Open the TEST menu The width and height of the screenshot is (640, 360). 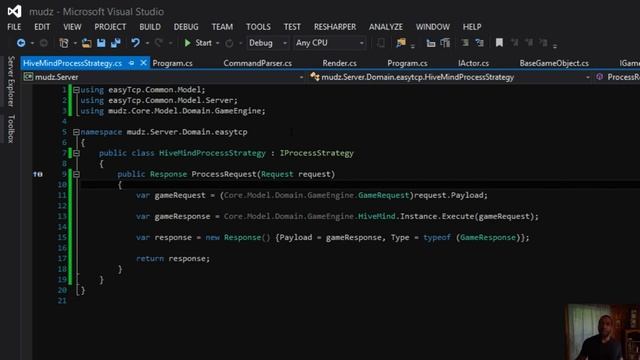(292, 27)
